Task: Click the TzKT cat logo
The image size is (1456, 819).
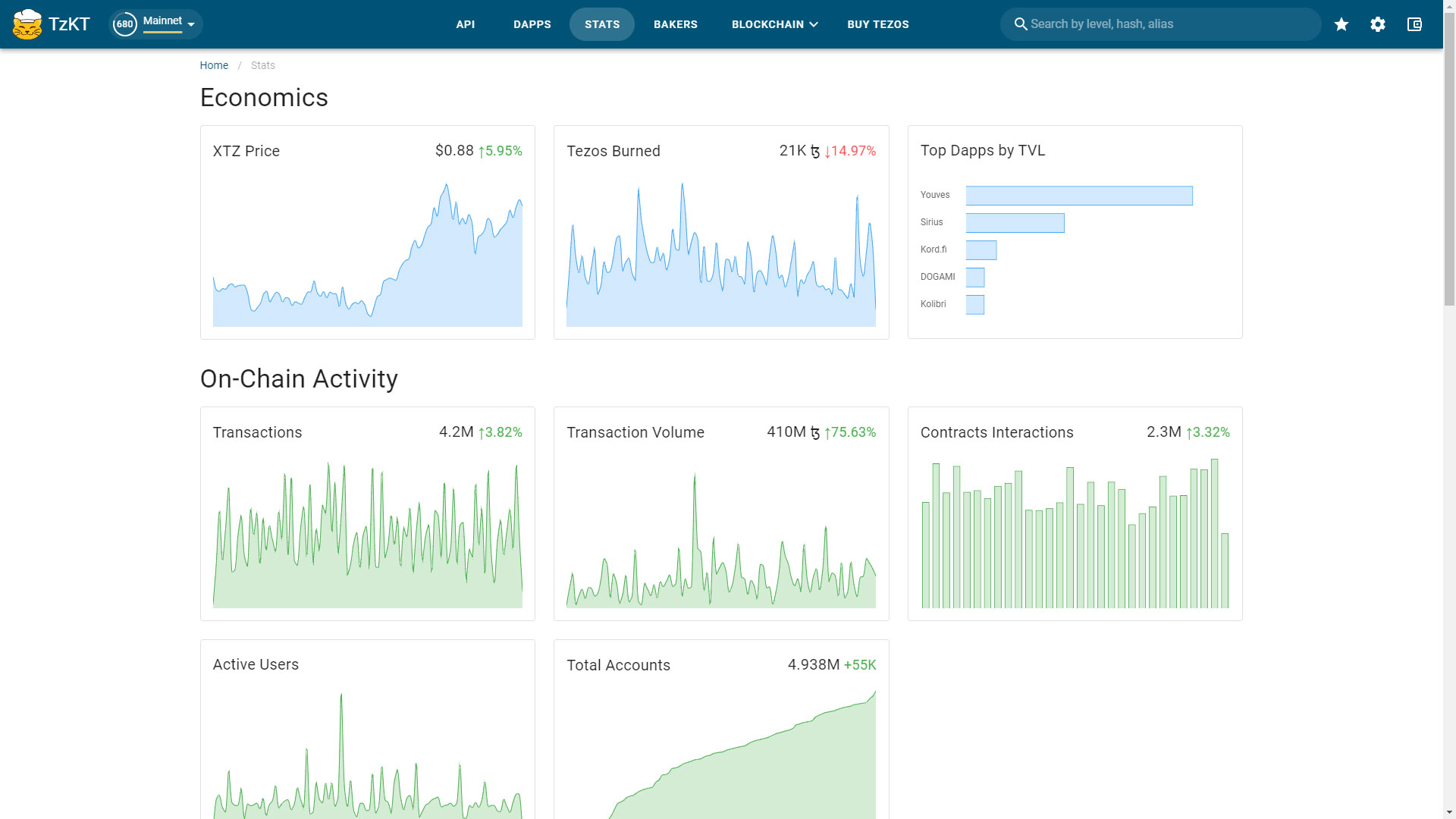Action: coord(27,24)
